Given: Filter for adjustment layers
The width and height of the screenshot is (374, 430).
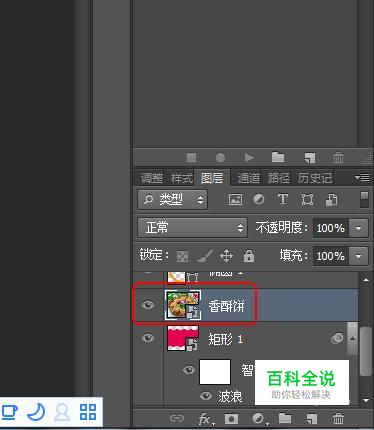Looking at the screenshot, I should click(259, 199).
